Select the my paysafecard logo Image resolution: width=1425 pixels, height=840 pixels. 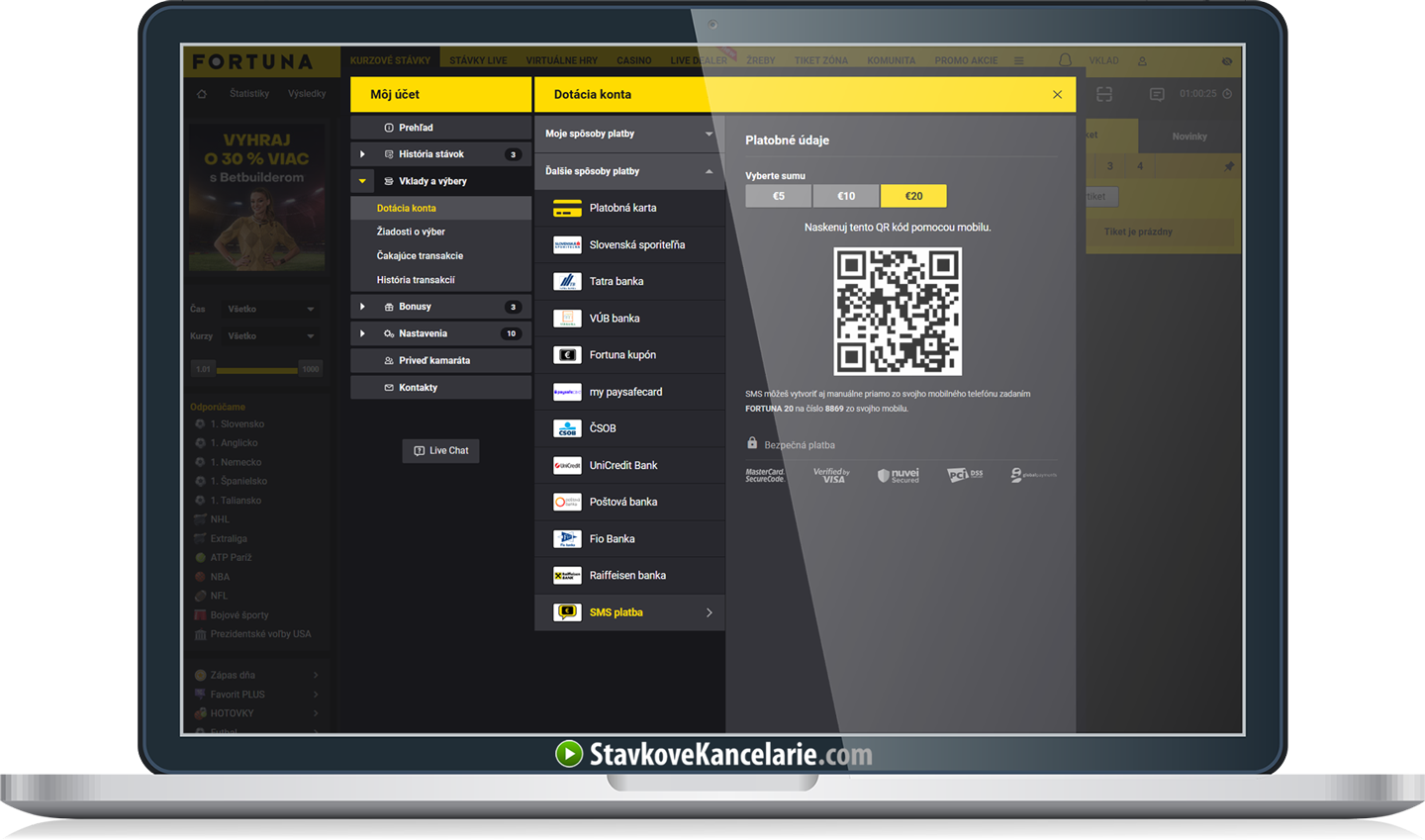[x=567, y=392]
